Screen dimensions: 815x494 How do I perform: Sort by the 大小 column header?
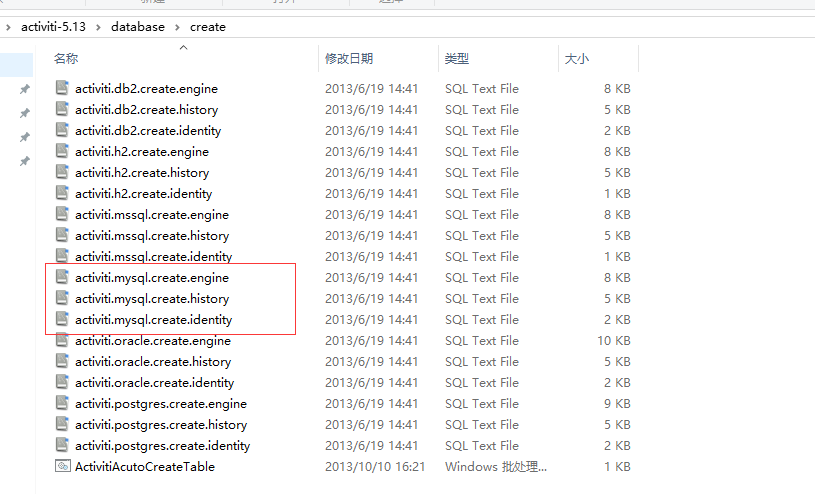[576, 58]
